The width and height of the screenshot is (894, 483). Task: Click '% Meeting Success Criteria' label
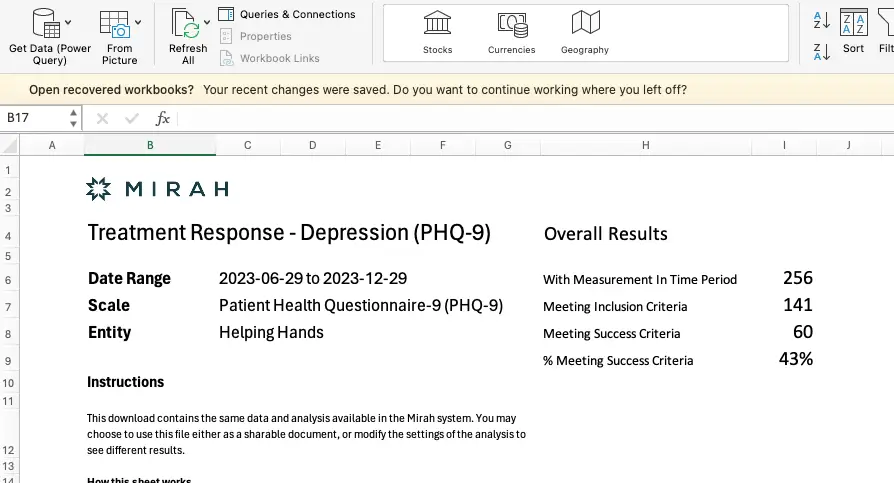pos(618,360)
